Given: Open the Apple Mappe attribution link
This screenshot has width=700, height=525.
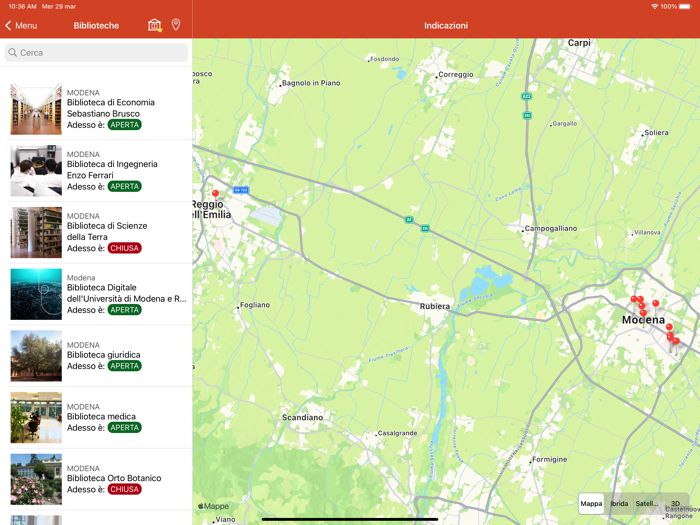Looking at the screenshot, I should click(x=214, y=506).
